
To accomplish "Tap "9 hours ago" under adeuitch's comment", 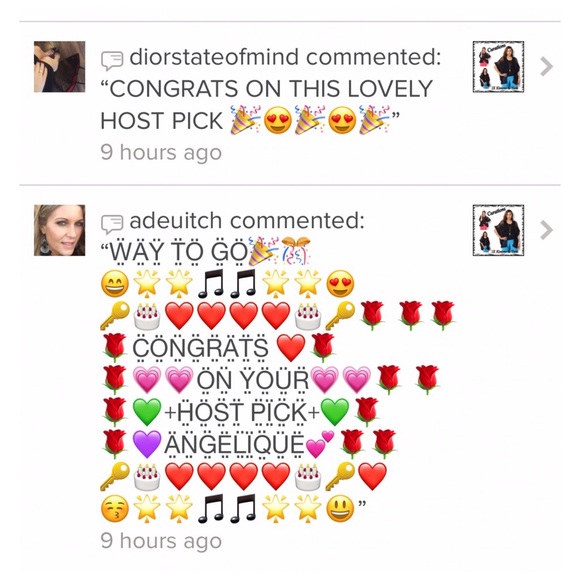I will coord(161,541).
